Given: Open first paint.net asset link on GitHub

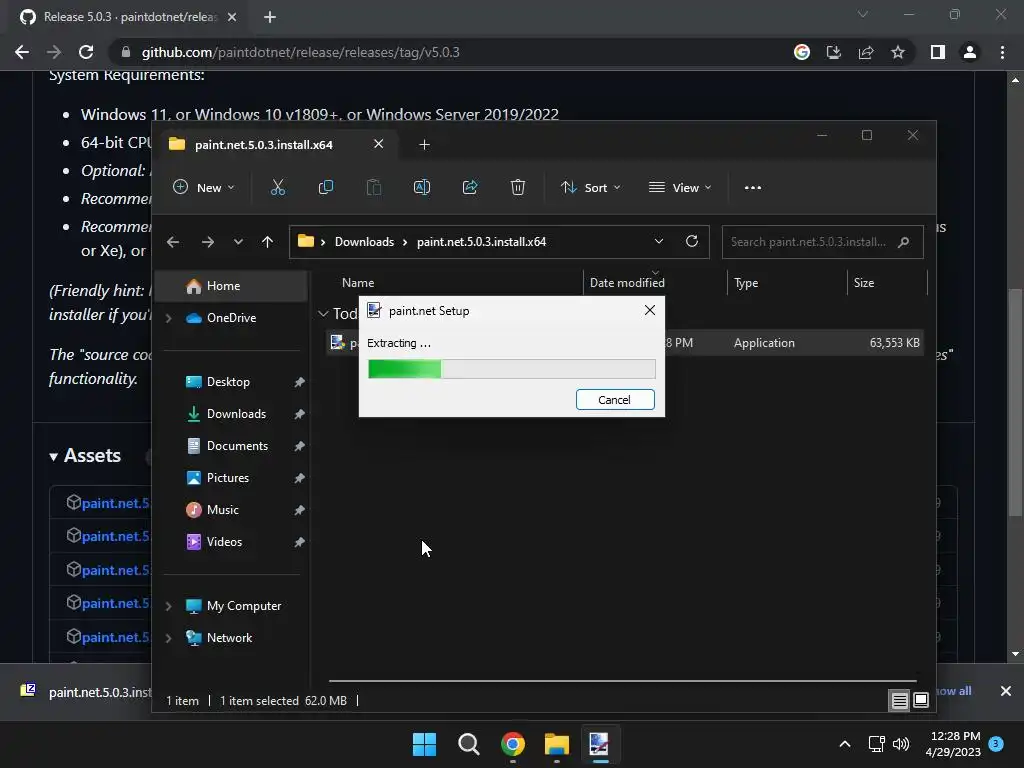Looking at the screenshot, I should click(x=115, y=503).
